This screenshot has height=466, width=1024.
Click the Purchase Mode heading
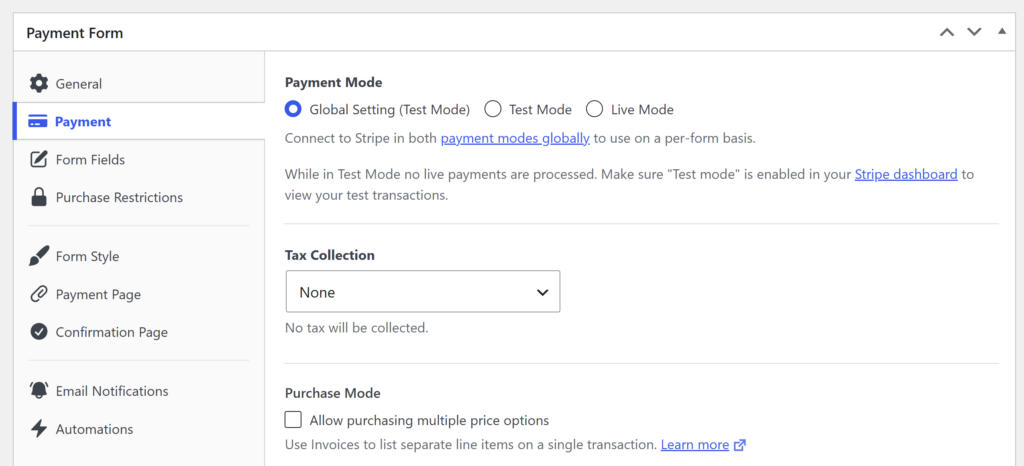coord(332,393)
